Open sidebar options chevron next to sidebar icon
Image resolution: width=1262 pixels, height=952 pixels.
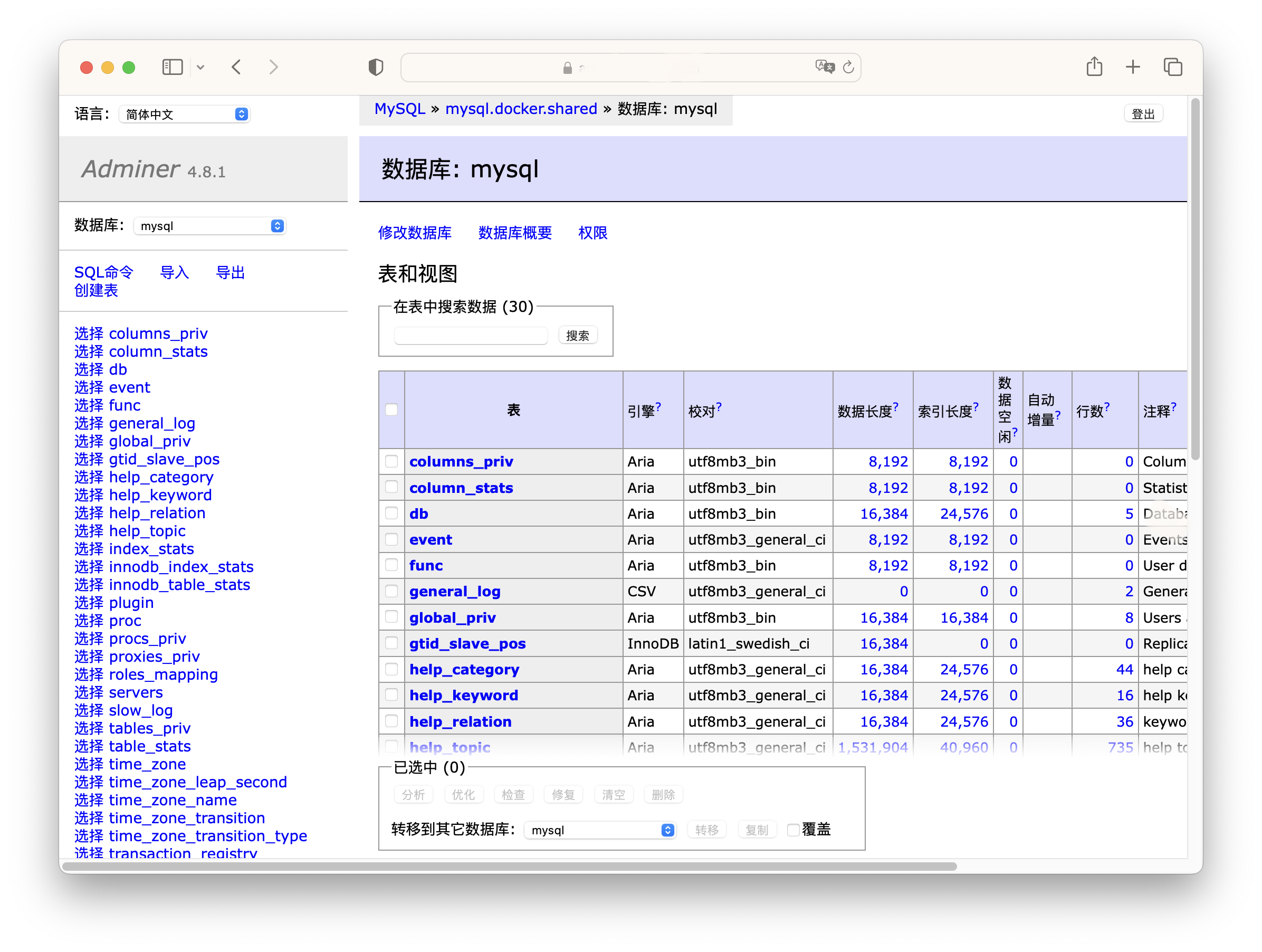pyautogui.click(x=200, y=68)
